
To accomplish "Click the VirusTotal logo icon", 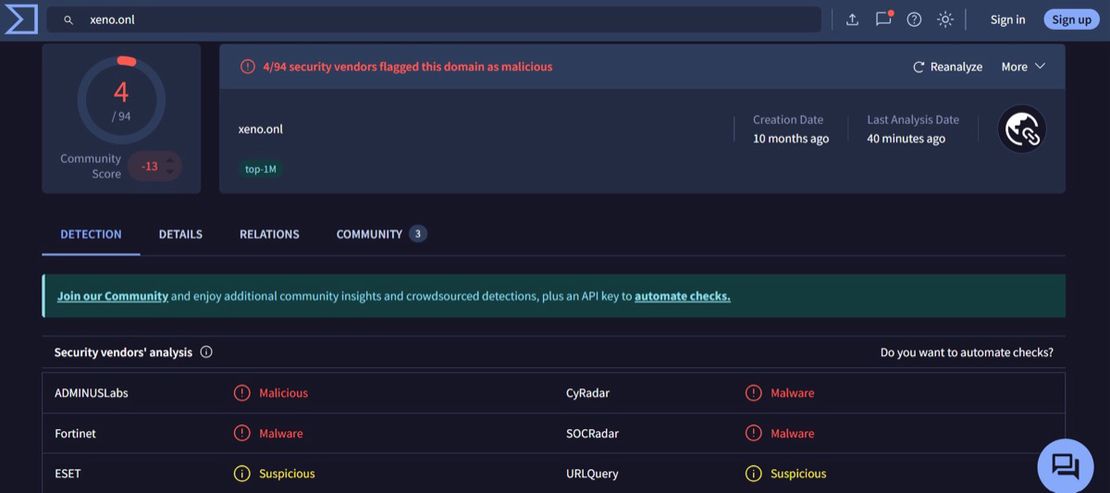I will click(20, 19).
